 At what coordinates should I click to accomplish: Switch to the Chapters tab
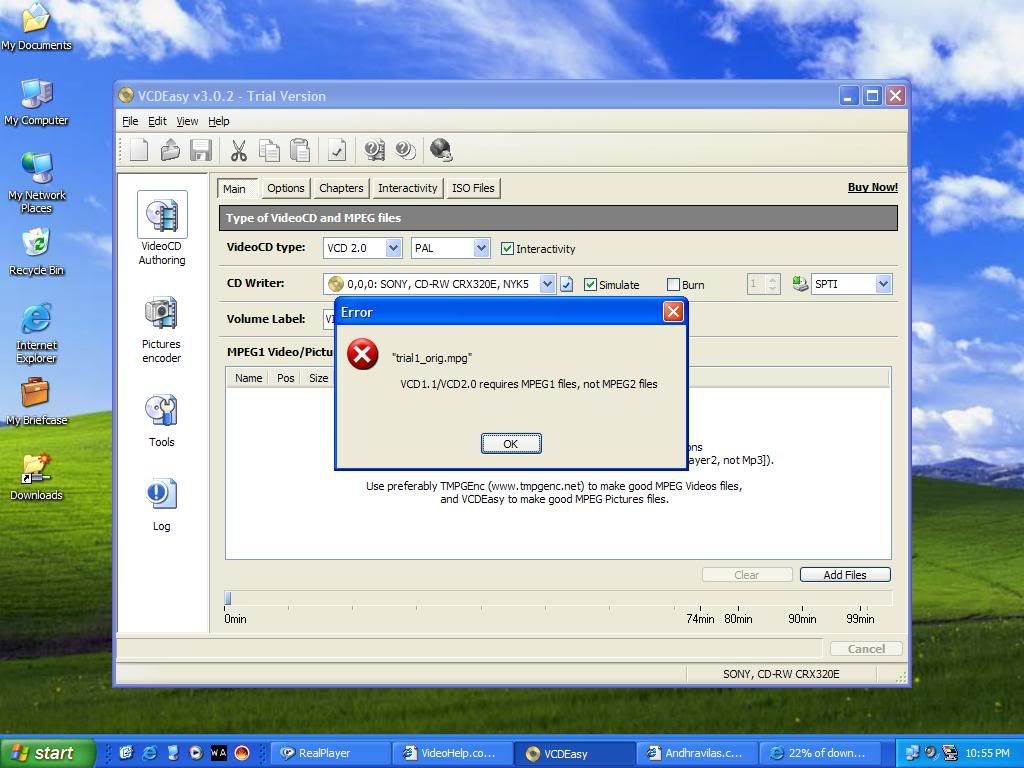(x=341, y=188)
